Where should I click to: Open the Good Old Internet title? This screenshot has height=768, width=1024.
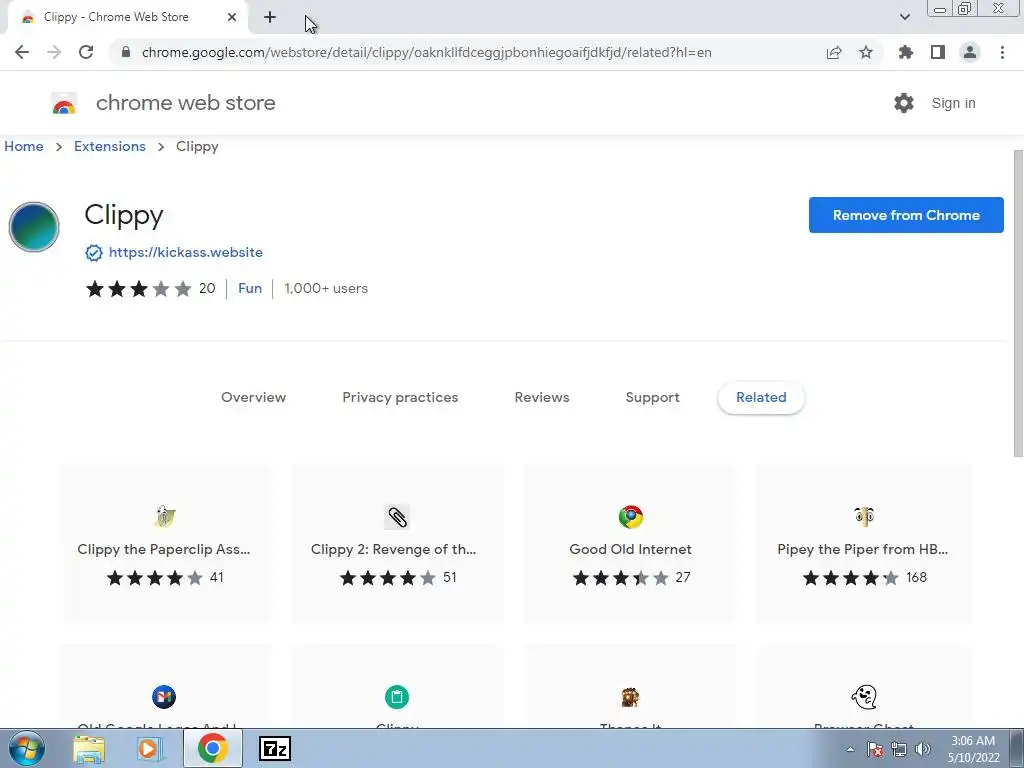pyautogui.click(x=630, y=549)
